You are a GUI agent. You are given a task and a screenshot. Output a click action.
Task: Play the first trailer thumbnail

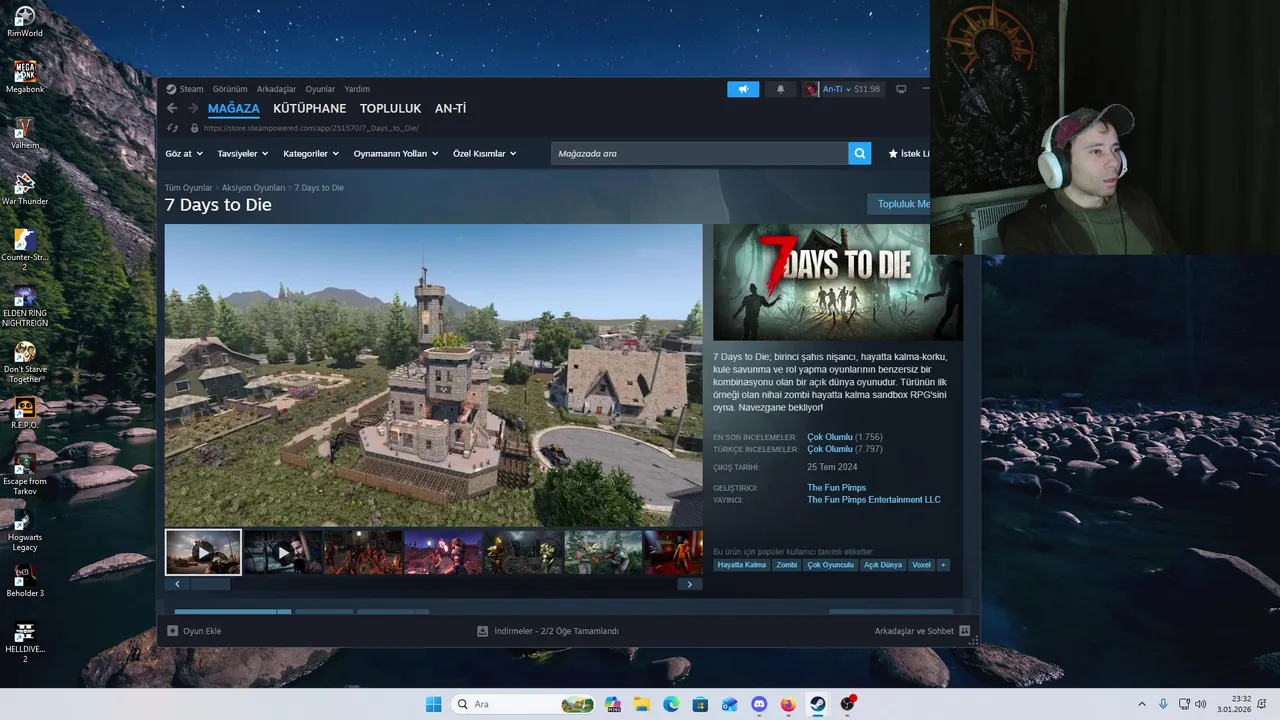[203, 552]
